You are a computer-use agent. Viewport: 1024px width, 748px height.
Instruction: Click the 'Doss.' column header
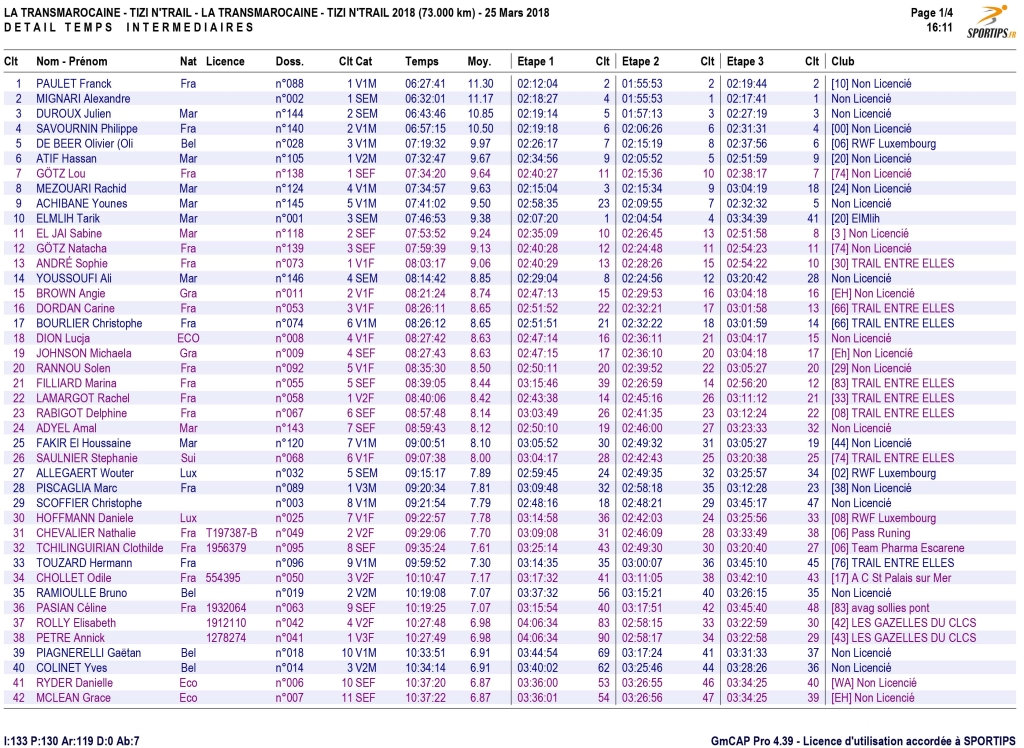point(289,62)
